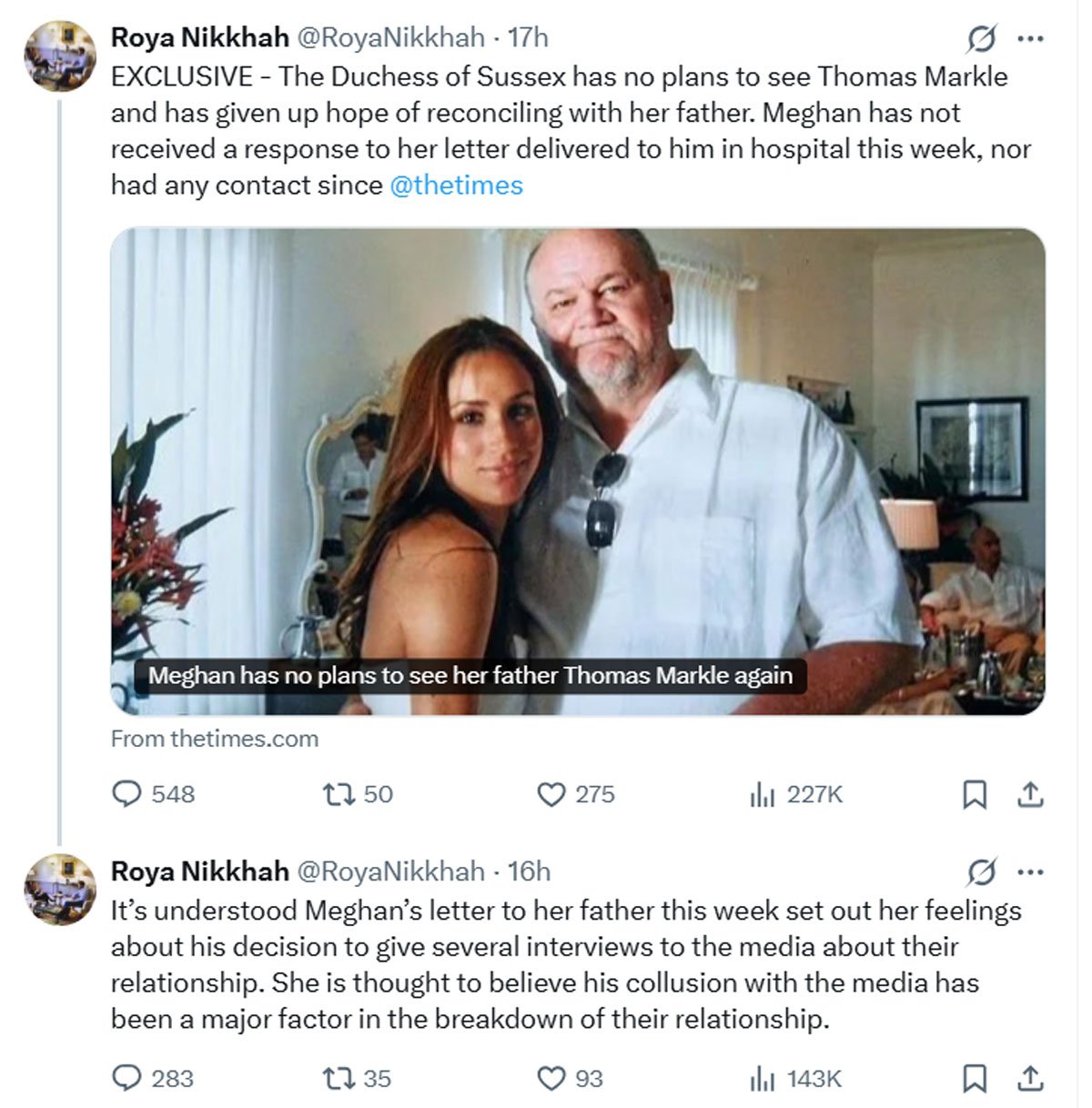View analytics of the 143K views tweet
Image resolution: width=1092 pixels, height=1108 pixels.
762,1079
